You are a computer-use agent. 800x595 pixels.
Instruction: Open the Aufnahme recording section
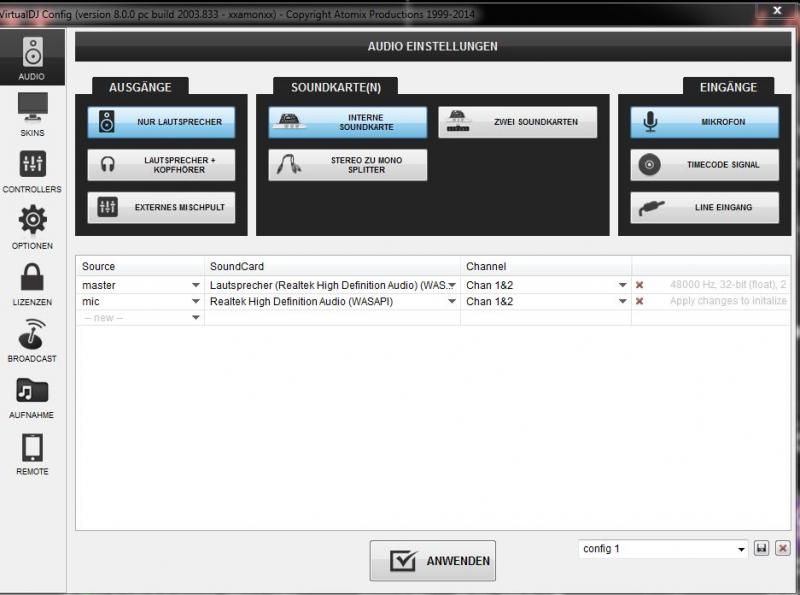pos(32,398)
